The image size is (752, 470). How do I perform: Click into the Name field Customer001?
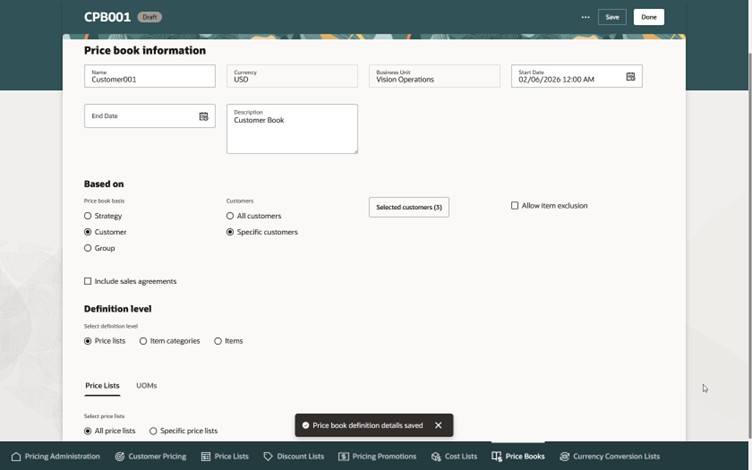(150, 76)
